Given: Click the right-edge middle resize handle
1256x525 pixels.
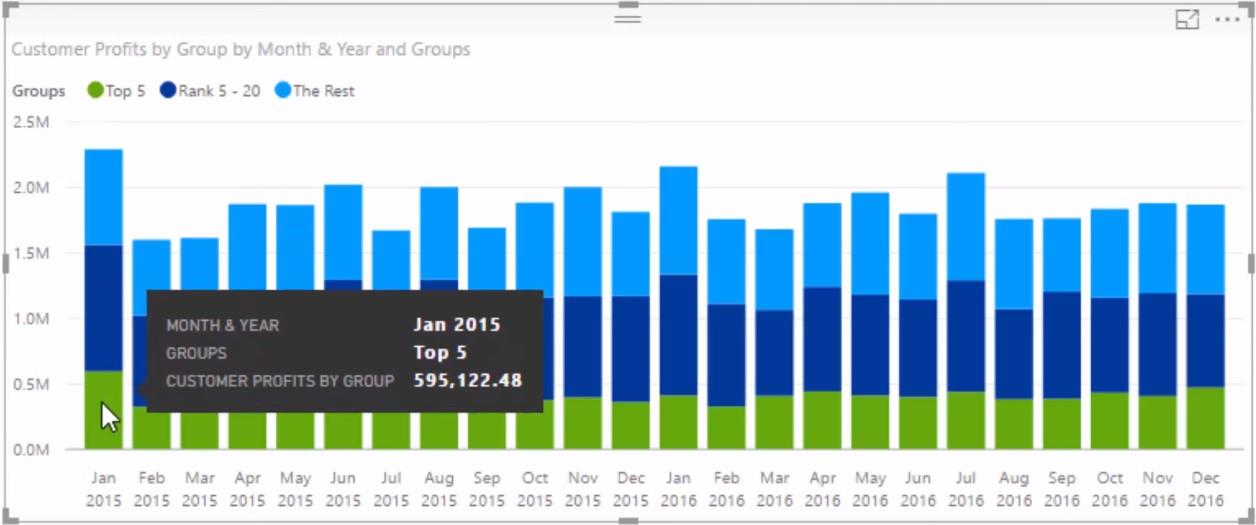Looking at the screenshot, I should (x=1251, y=263).
